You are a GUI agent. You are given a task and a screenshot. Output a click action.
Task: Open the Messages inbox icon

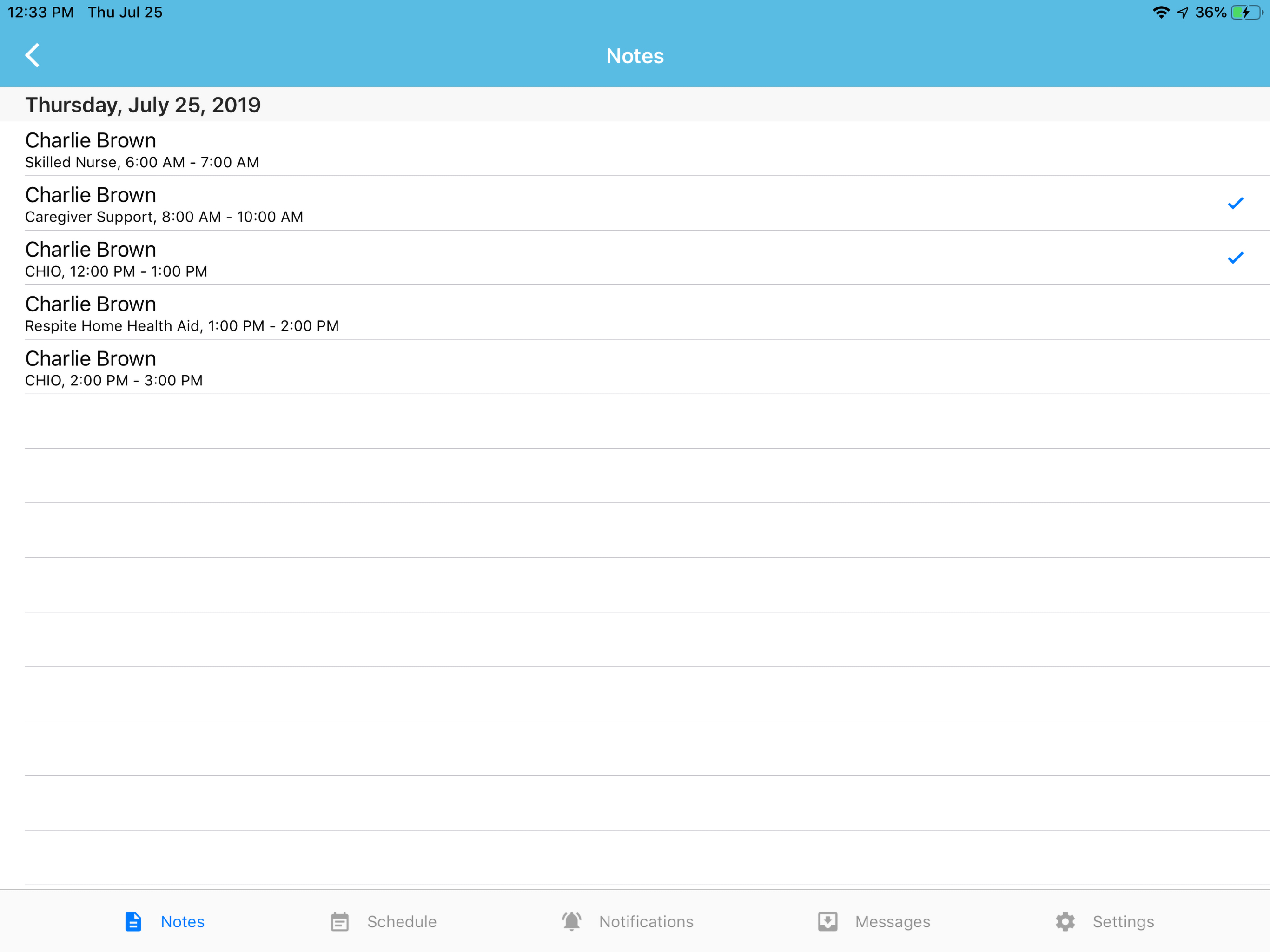[x=827, y=922]
